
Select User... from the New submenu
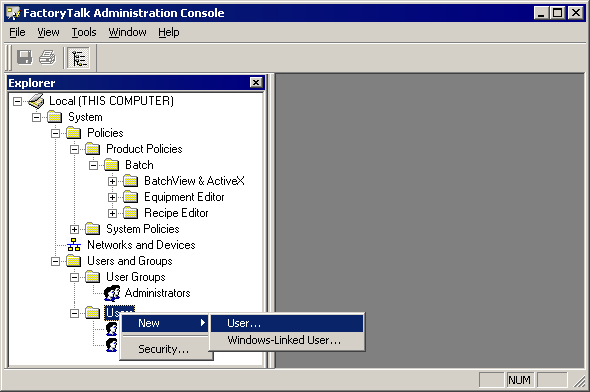[x=287, y=324]
